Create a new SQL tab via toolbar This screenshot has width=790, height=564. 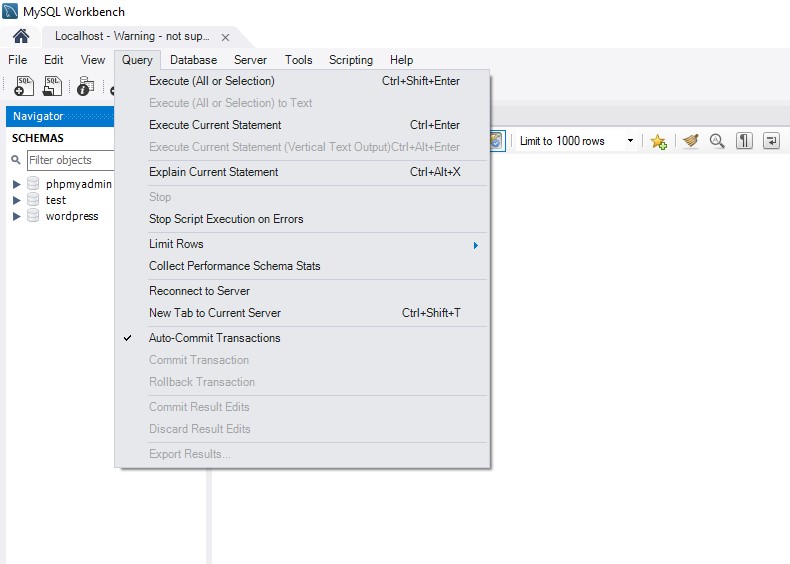(24, 87)
